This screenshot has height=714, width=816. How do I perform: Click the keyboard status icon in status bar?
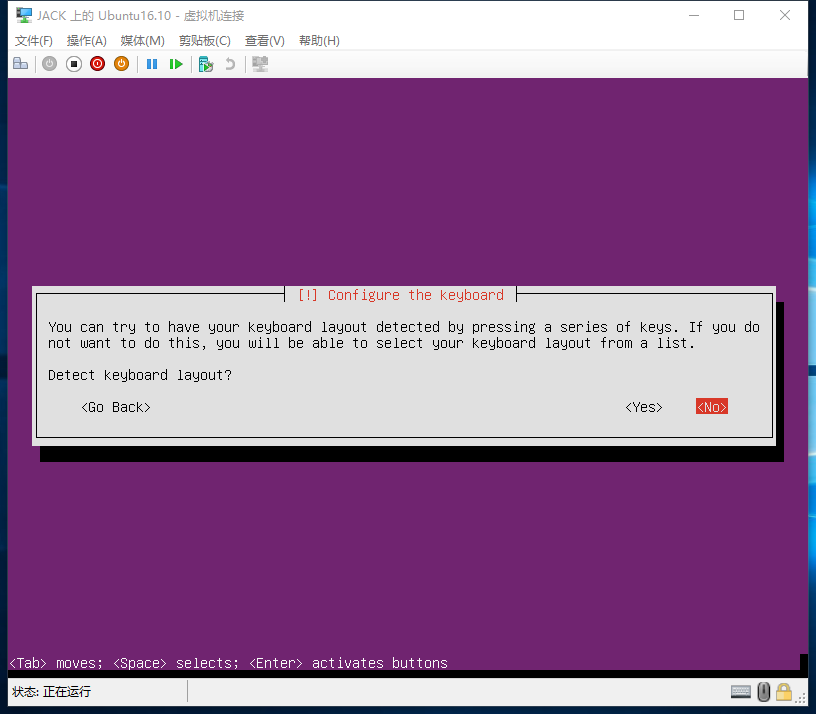(x=741, y=692)
